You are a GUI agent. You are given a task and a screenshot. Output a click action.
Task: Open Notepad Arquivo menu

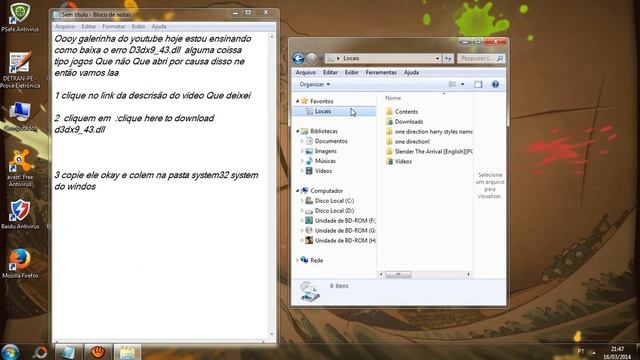(x=65, y=27)
